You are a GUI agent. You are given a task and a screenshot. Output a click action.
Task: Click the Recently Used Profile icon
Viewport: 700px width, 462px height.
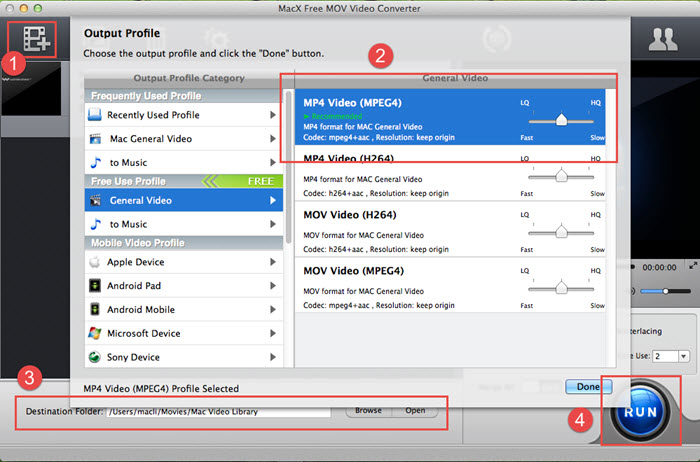[95, 115]
